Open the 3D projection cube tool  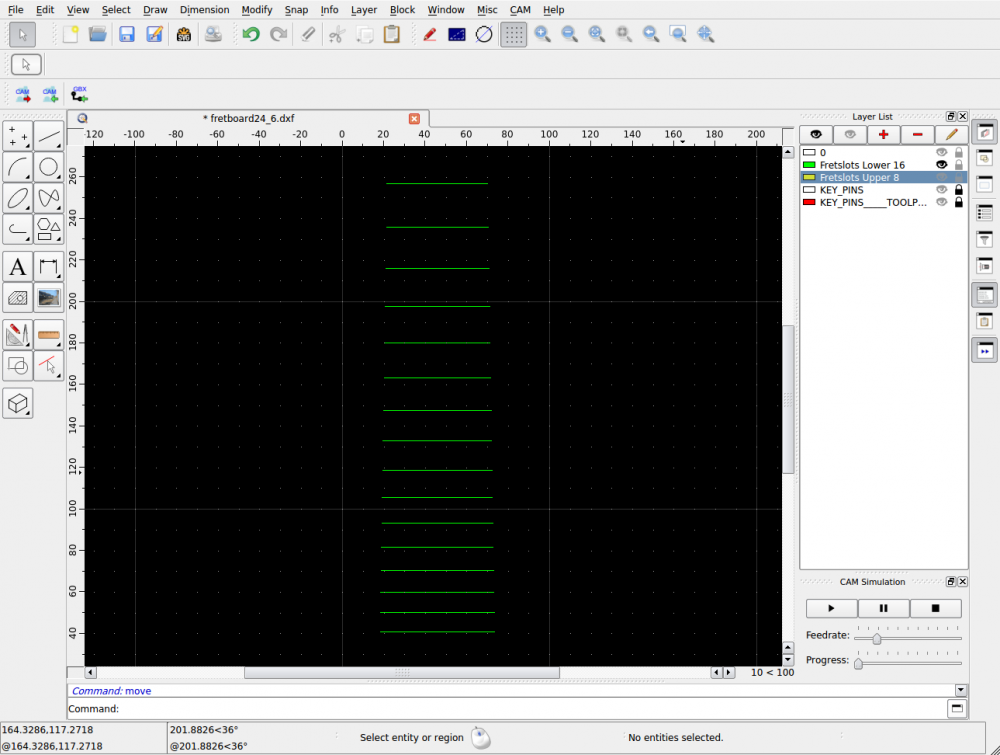tap(18, 403)
